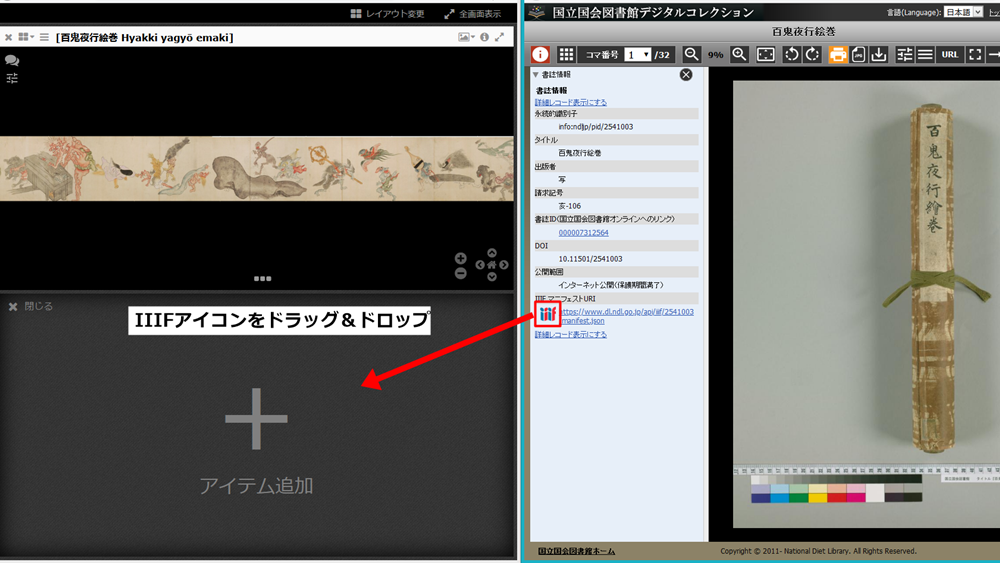Open the コマ番号 frame number dropdown
Viewport: 1000px width, 563px height.
pyautogui.click(x=637, y=55)
